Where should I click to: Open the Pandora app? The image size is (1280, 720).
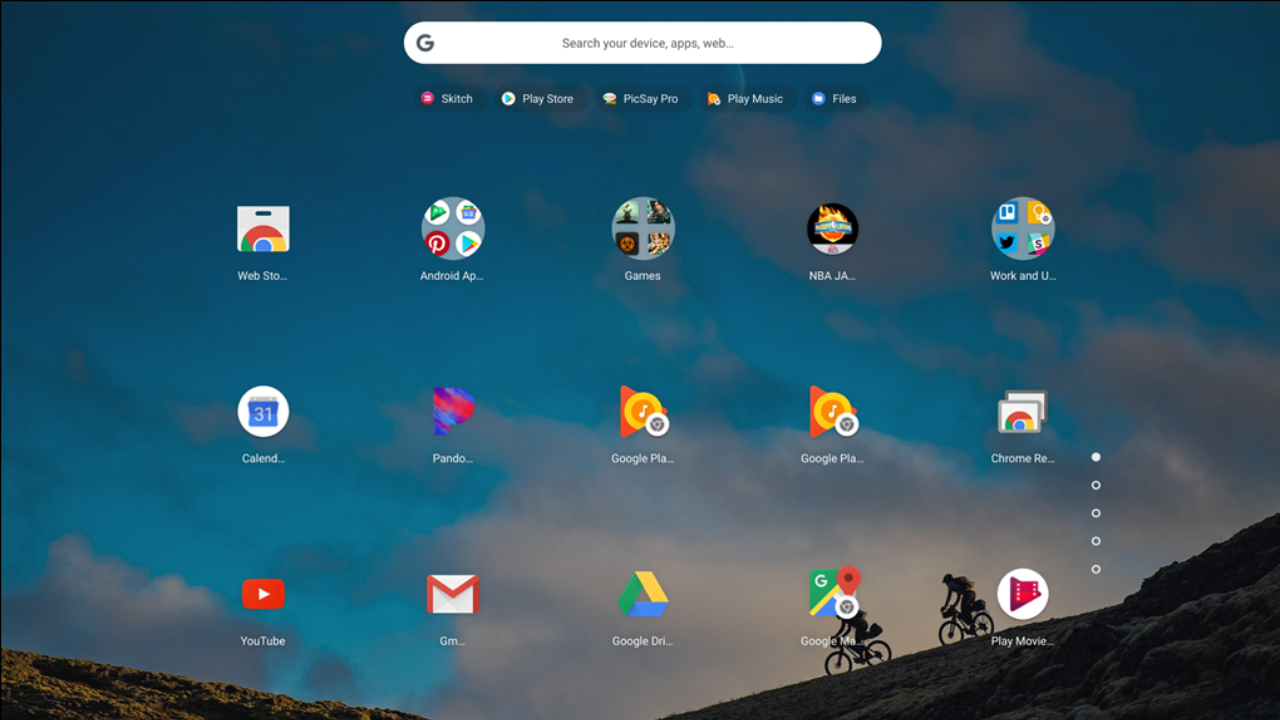pos(453,411)
